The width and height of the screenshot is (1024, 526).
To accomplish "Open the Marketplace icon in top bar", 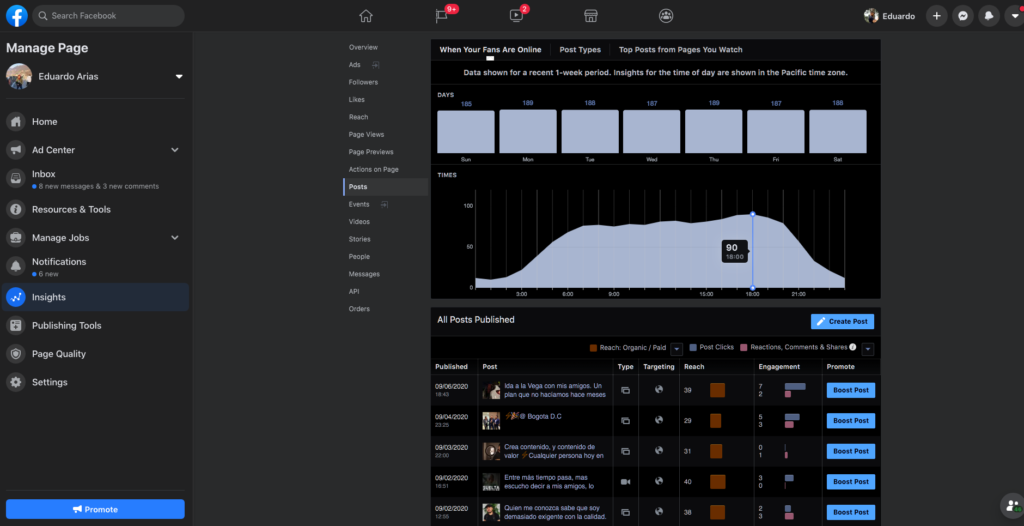I will (x=591, y=16).
